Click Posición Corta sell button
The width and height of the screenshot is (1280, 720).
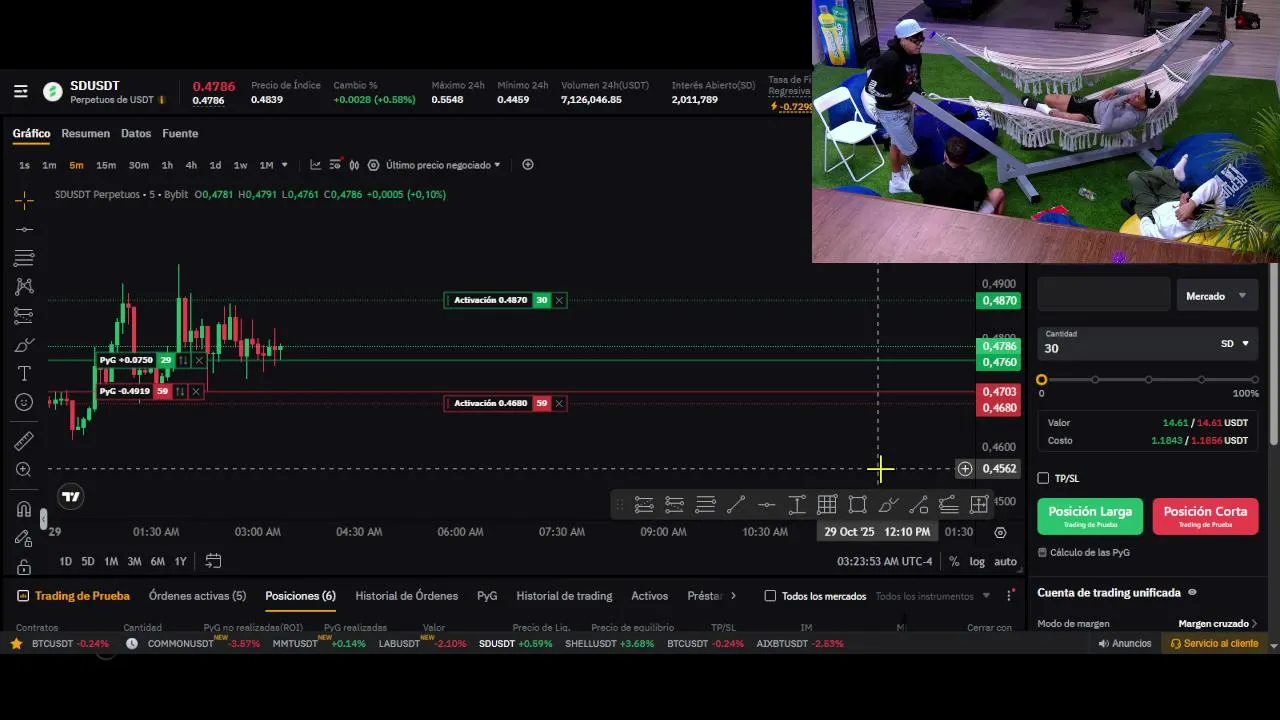(x=1205, y=516)
